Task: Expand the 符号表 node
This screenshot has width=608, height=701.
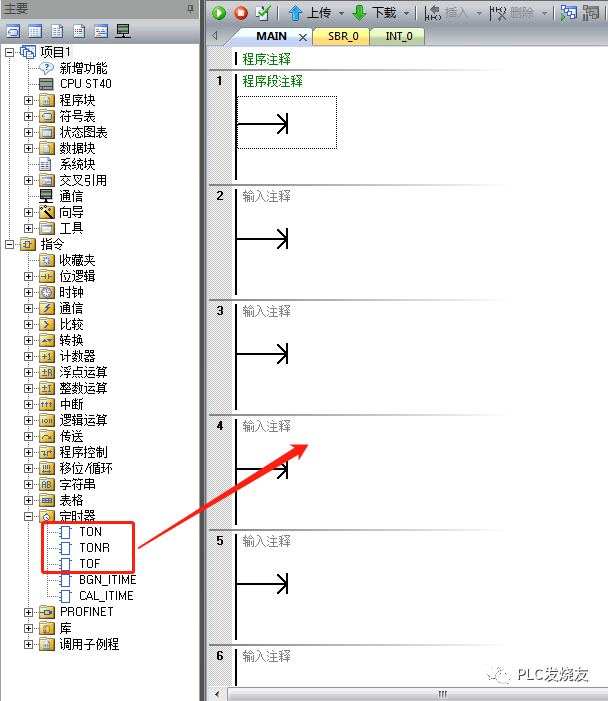Action: click(29, 116)
